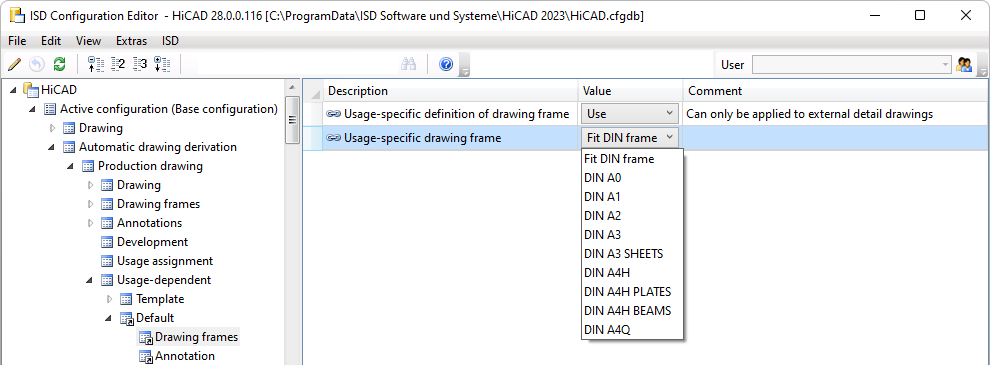The width and height of the screenshot is (990, 365).
Task: Open the blue help question mark icon
Action: (446, 64)
